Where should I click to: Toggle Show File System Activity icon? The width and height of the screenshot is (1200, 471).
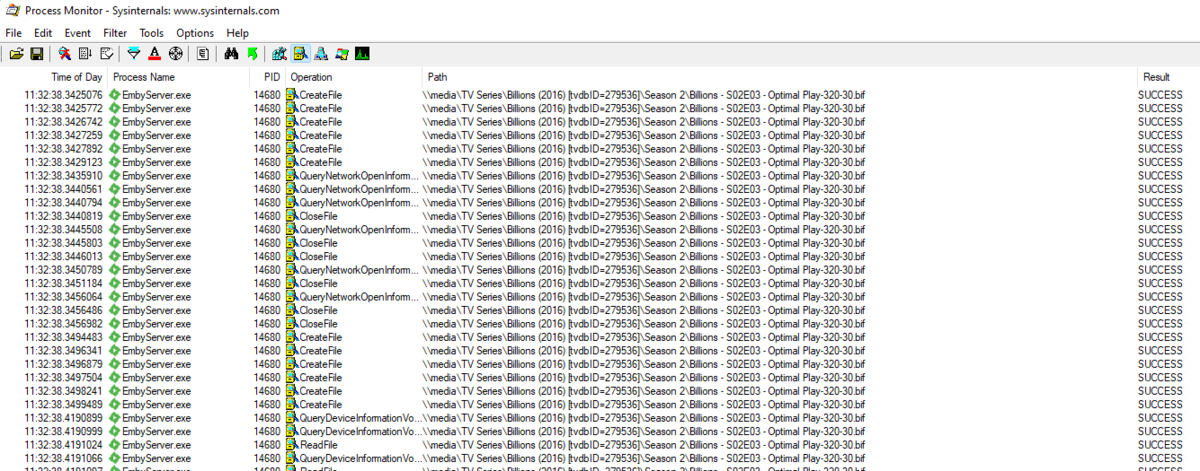pyautogui.click(x=300, y=53)
